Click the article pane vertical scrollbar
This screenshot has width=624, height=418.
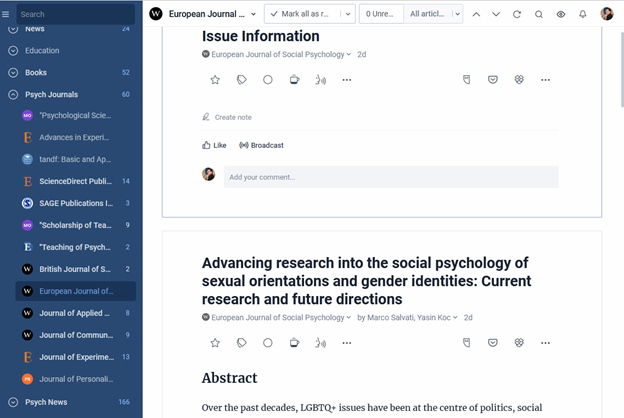click(x=622, y=70)
